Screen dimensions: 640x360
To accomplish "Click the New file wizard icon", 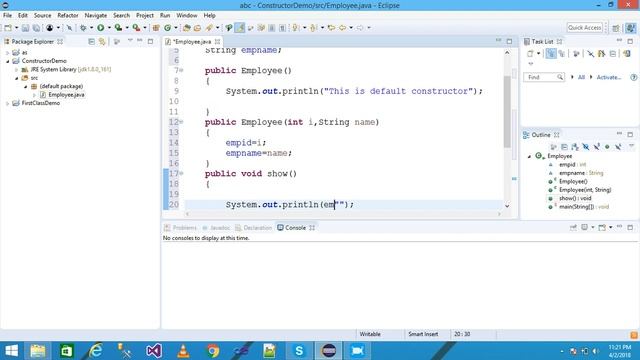I will [x=8, y=28].
